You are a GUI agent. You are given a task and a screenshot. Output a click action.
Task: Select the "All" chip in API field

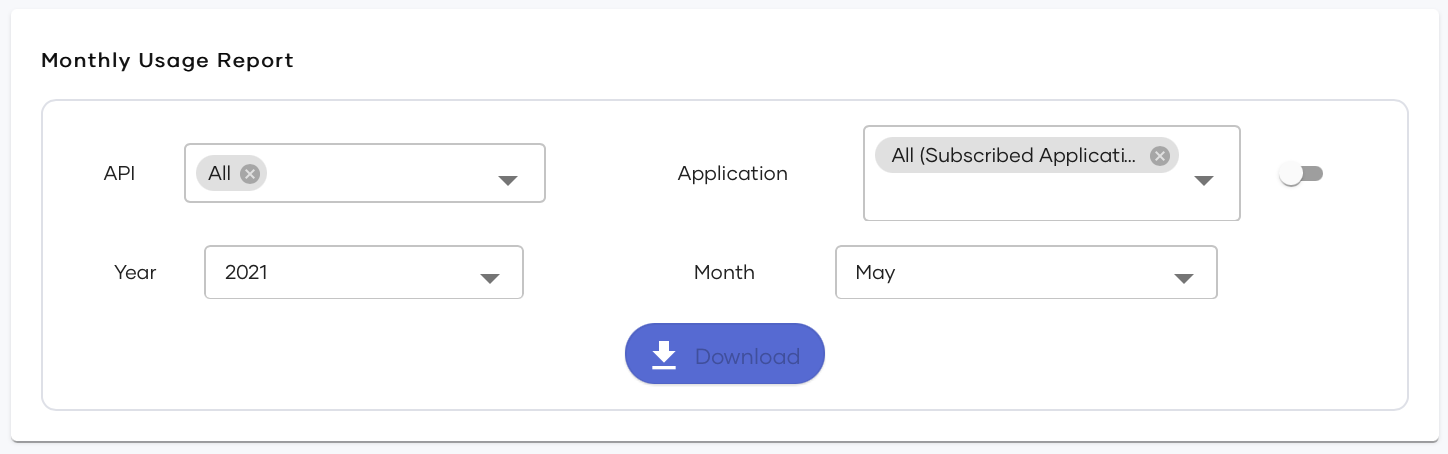tap(219, 174)
